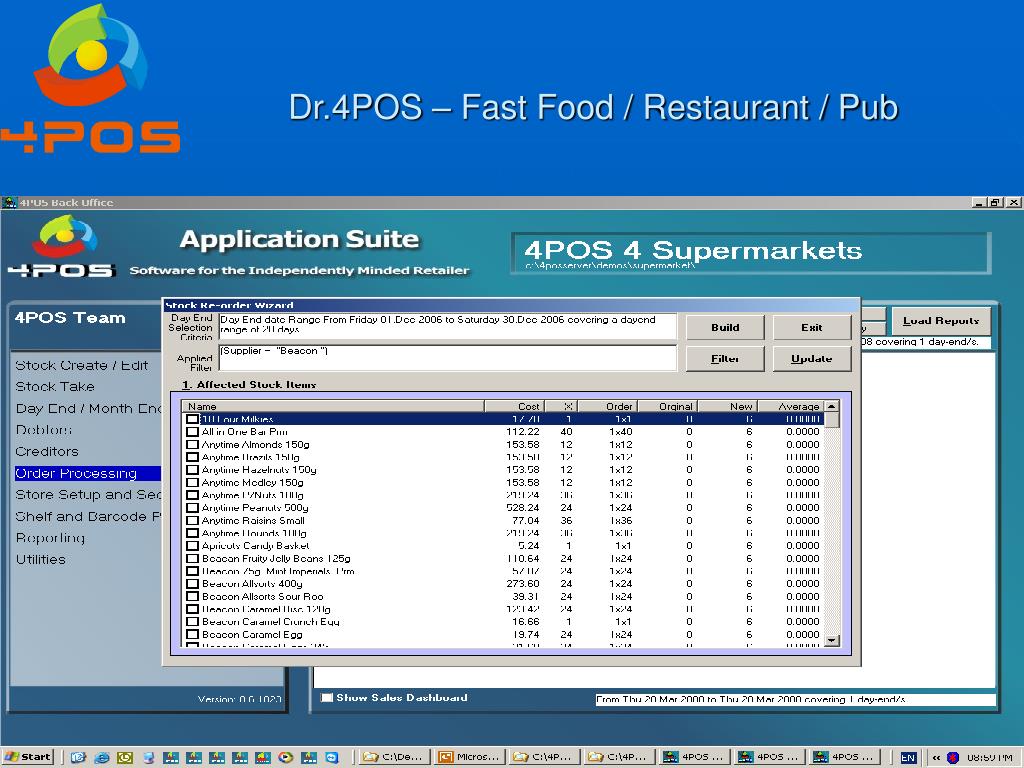The image size is (1024, 768).
Task: Open the EN language indicator in the tray
Action: [908, 757]
